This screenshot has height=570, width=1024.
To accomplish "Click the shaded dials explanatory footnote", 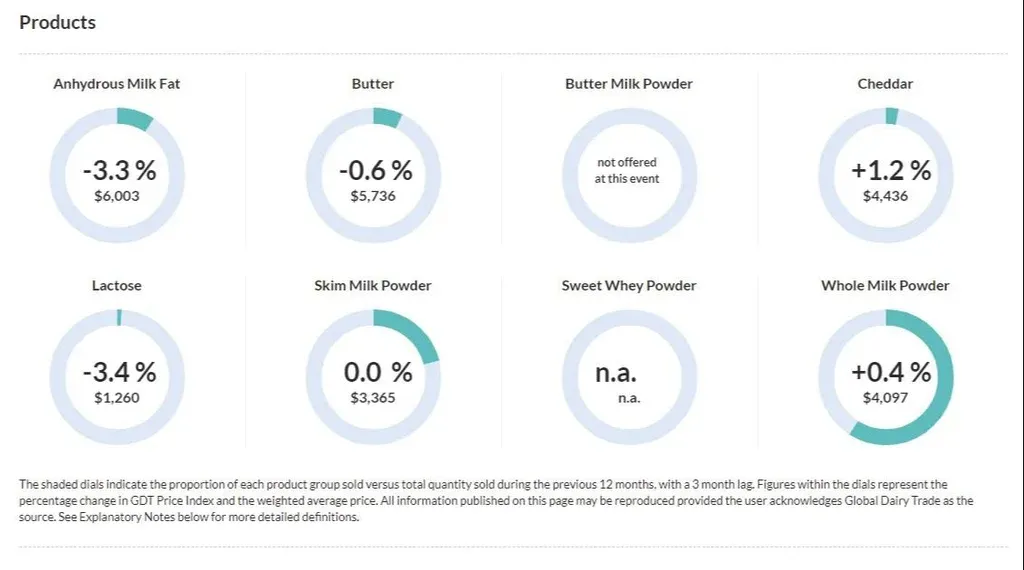I will [x=496, y=501].
